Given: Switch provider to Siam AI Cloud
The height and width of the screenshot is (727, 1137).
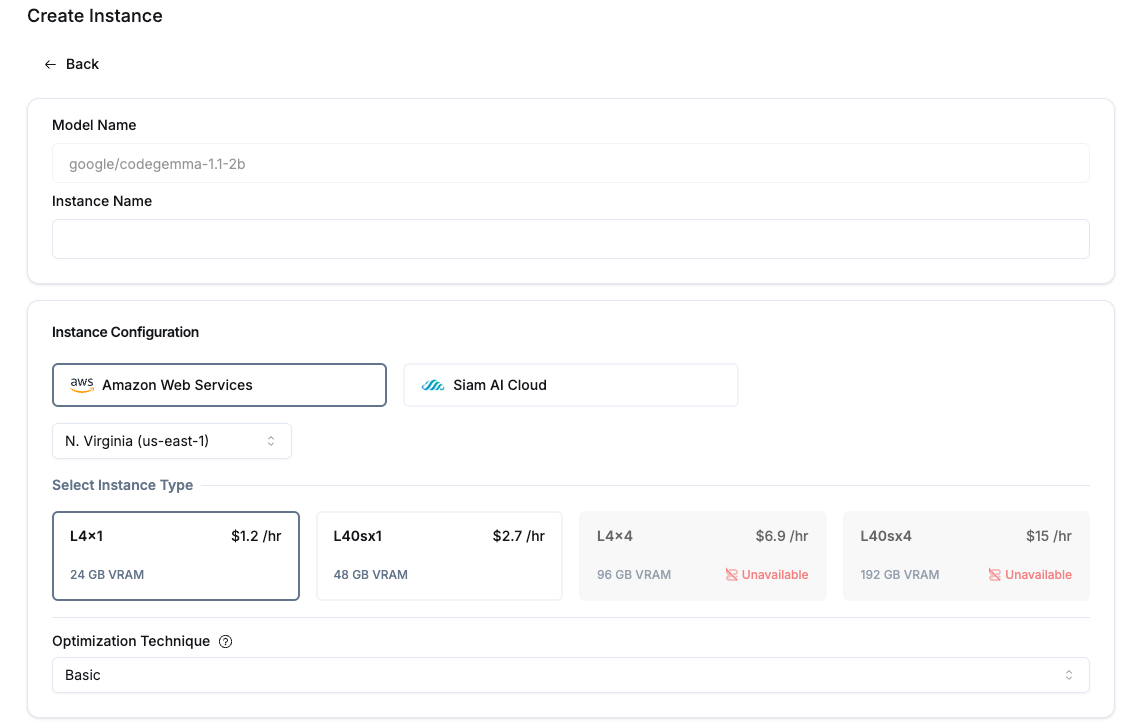Looking at the screenshot, I should click(570, 384).
